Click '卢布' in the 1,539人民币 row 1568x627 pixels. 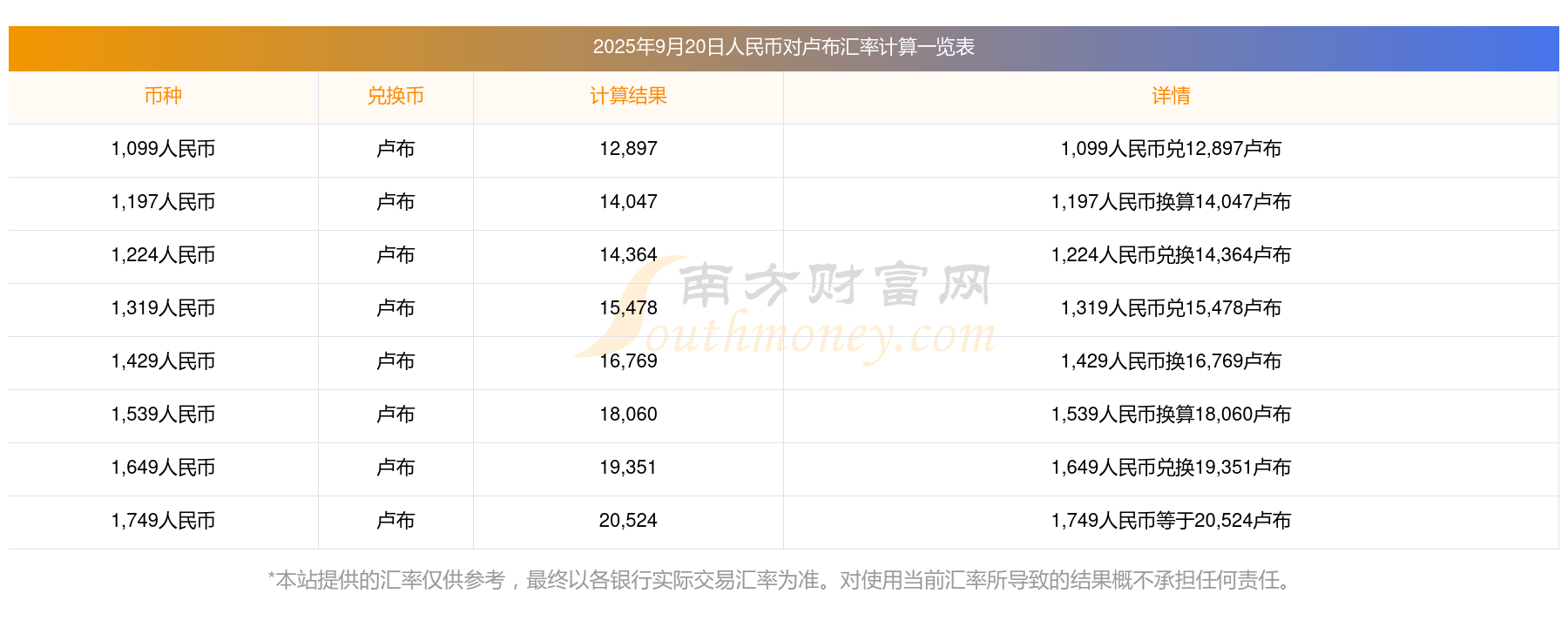395,415
